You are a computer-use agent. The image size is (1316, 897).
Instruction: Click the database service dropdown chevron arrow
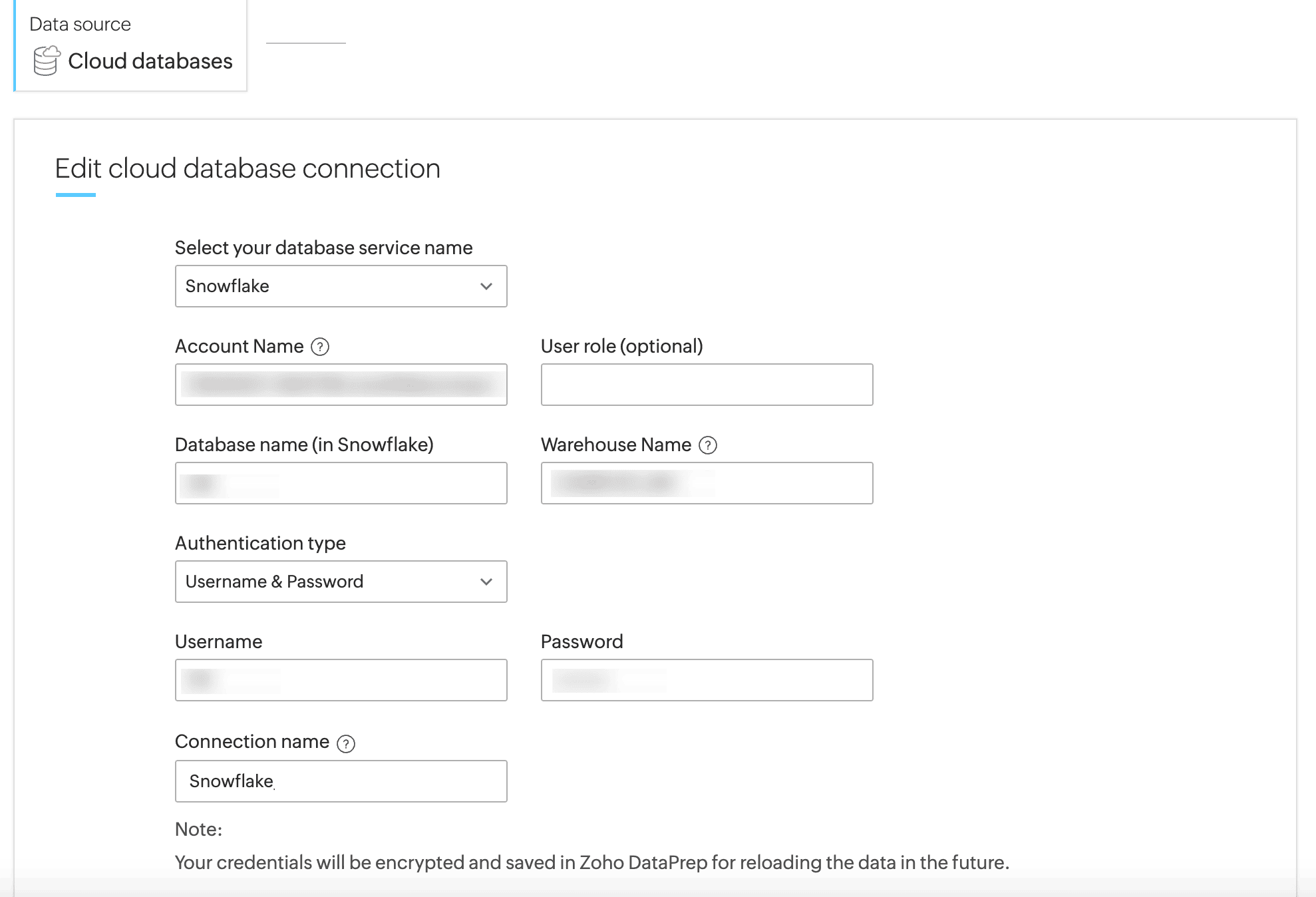click(x=486, y=286)
